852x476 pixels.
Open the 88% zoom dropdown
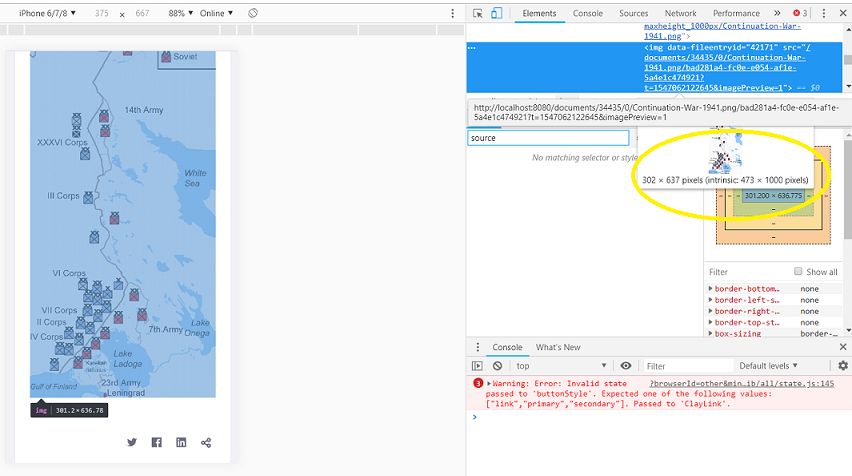(x=180, y=13)
